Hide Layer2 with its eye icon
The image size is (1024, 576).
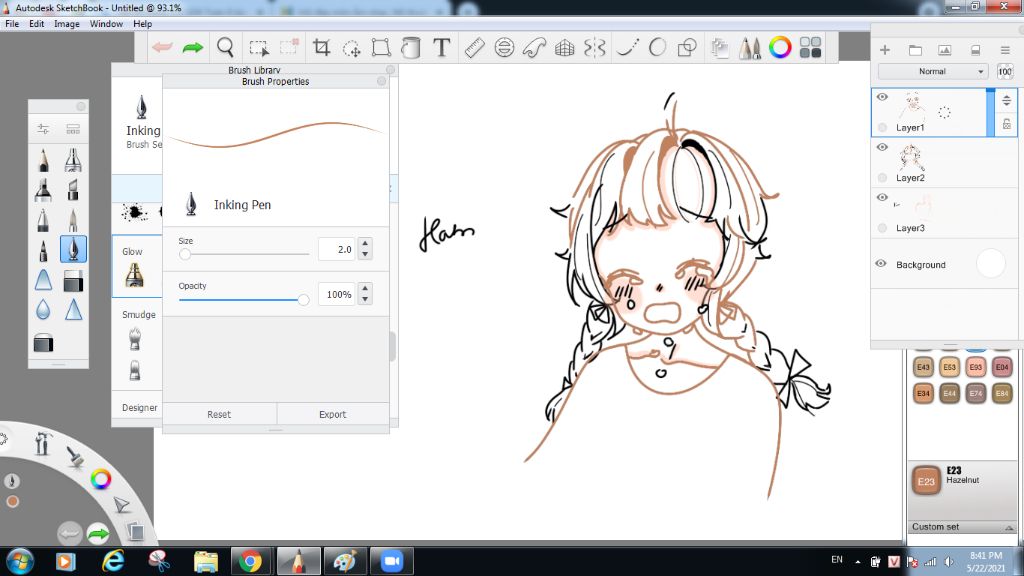coord(882,147)
